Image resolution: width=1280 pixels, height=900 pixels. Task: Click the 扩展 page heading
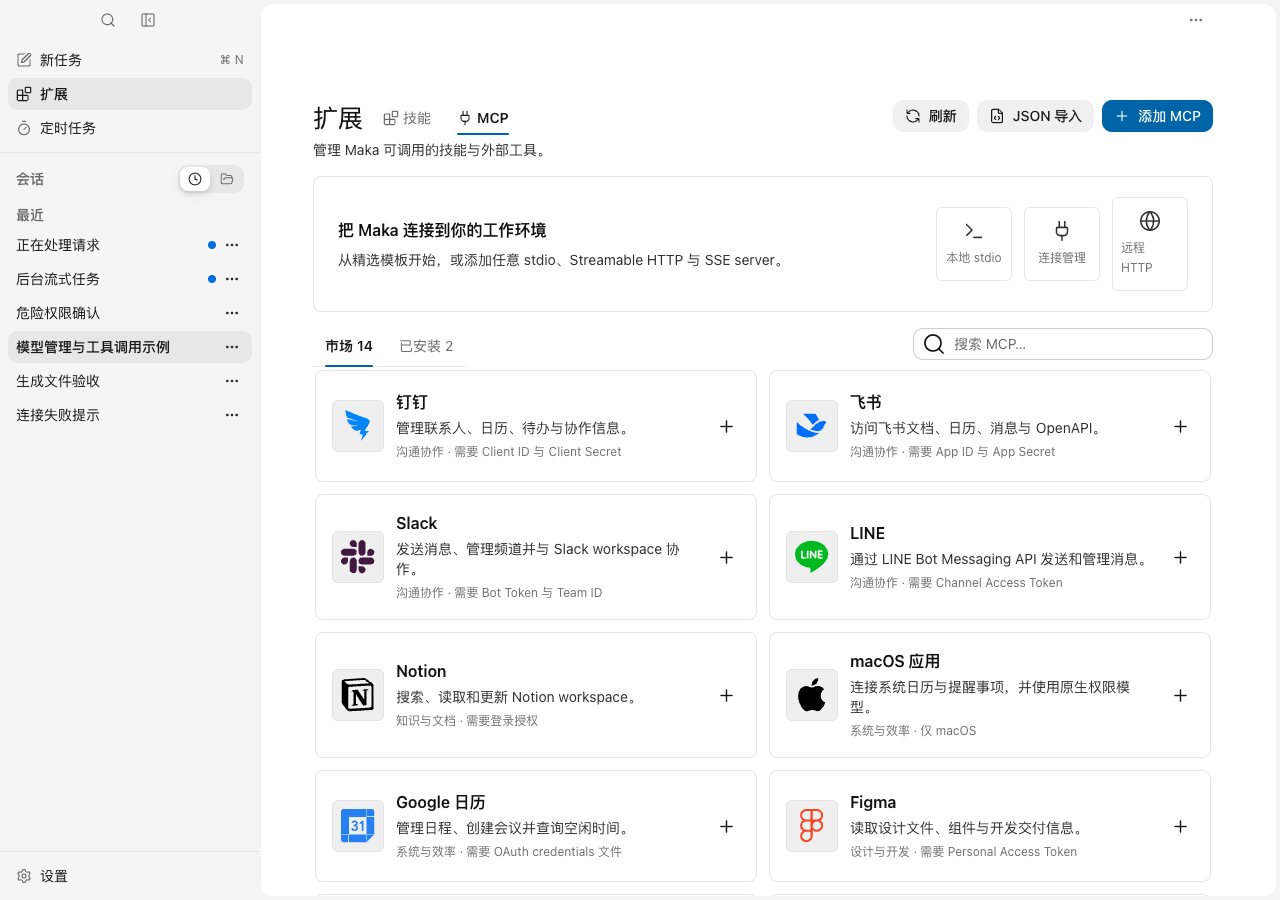338,118
